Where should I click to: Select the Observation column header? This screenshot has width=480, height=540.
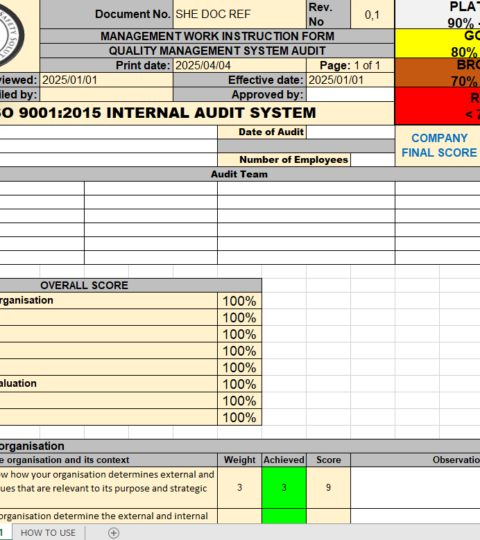(x=416, y=460)
